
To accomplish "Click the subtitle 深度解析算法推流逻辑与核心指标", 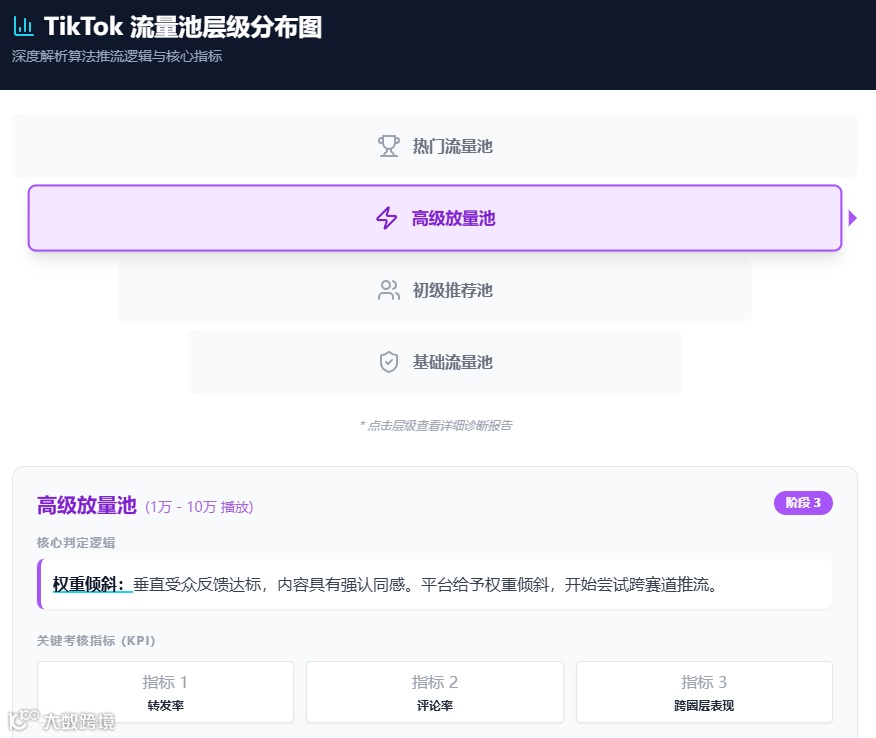I will [117, 56].
